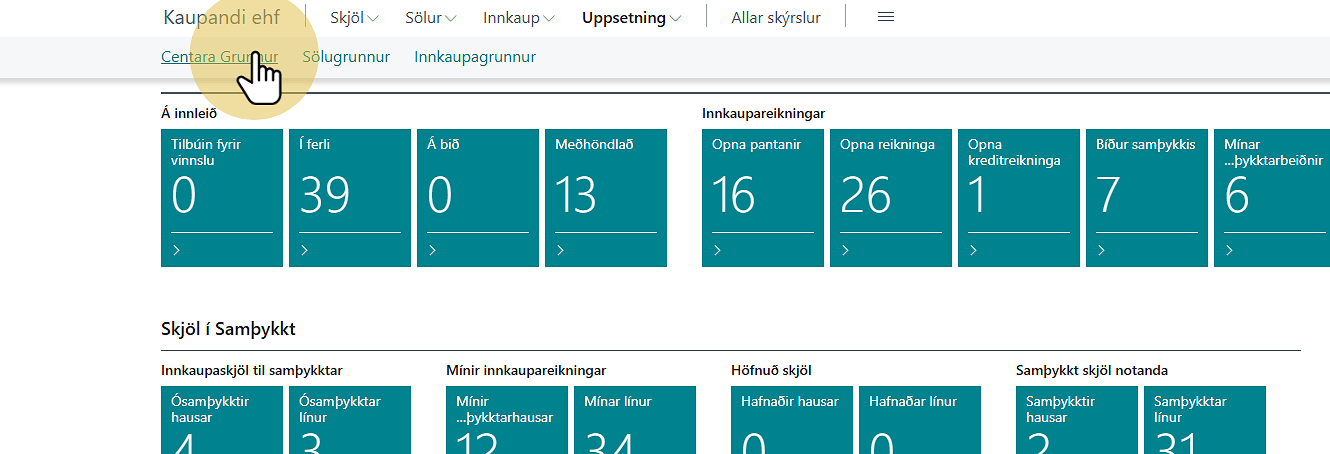Open the Opna pantanir tile
Viewport: 1330px width, 454px height.
(763, 198)
